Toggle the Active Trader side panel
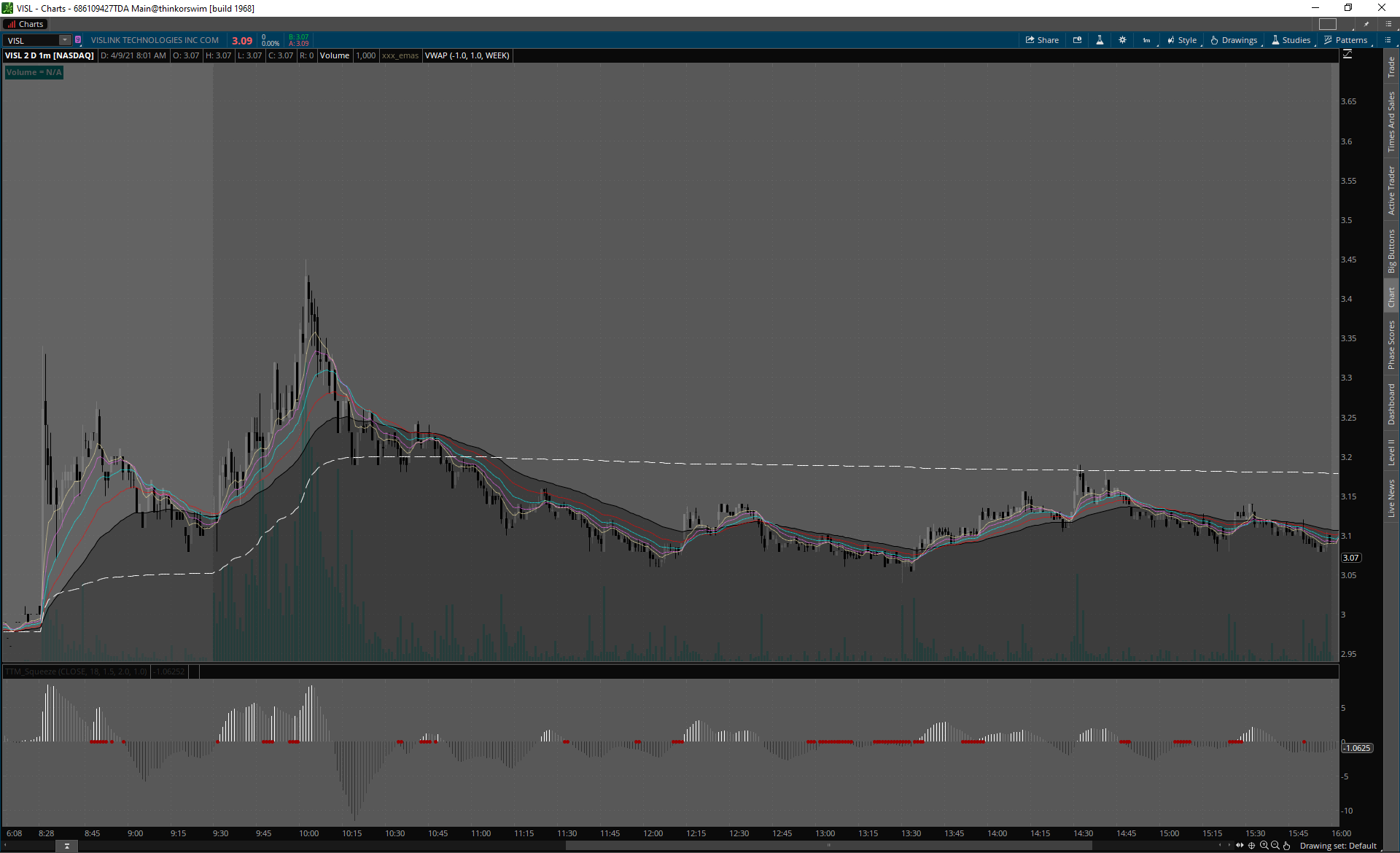 (x=1391, y=190)
